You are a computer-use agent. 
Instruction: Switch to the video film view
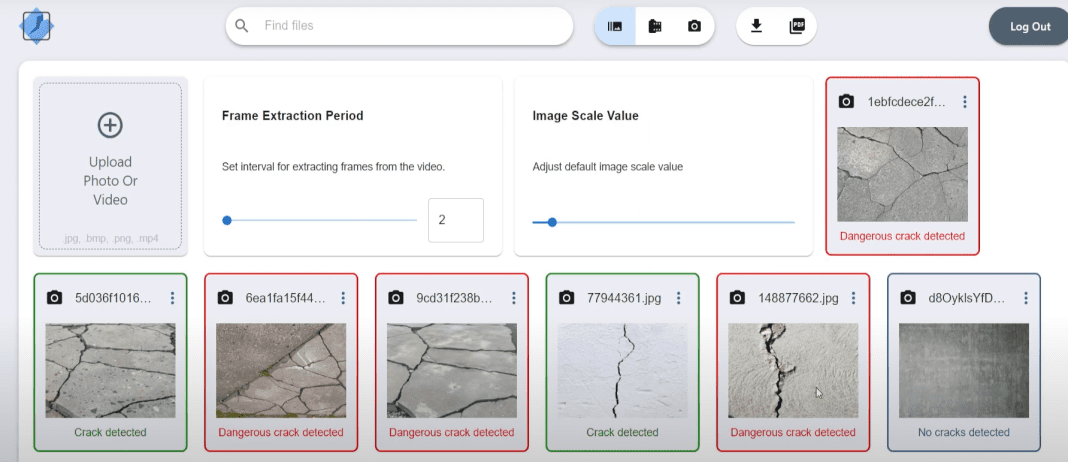click(x=655, y=26)
